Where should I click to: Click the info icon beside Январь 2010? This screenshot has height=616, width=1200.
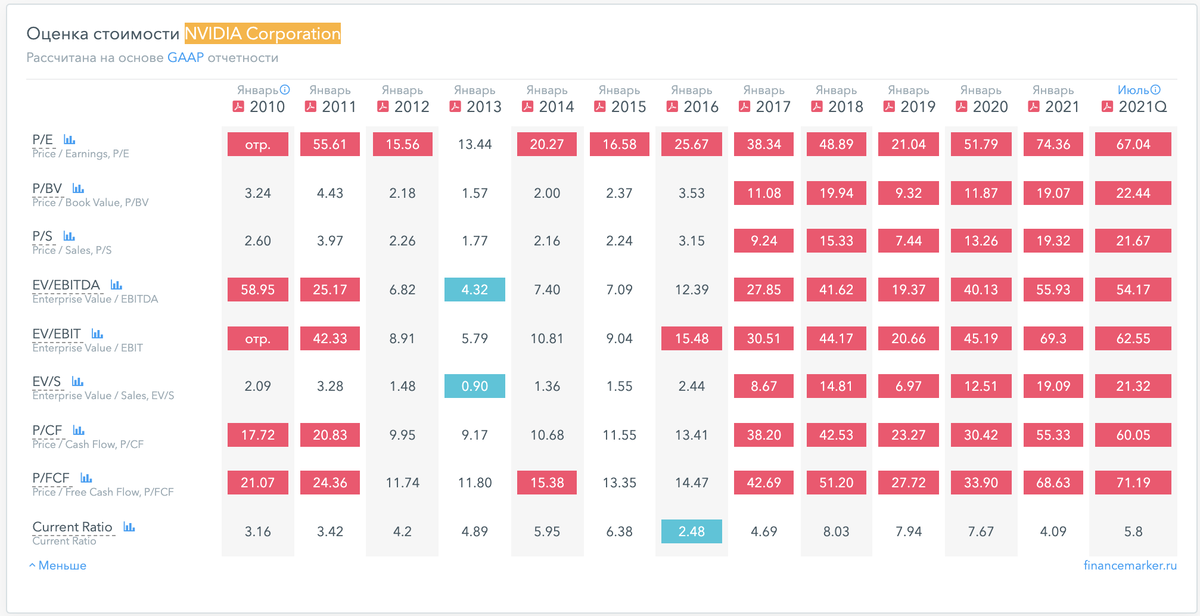coord(285,90)
